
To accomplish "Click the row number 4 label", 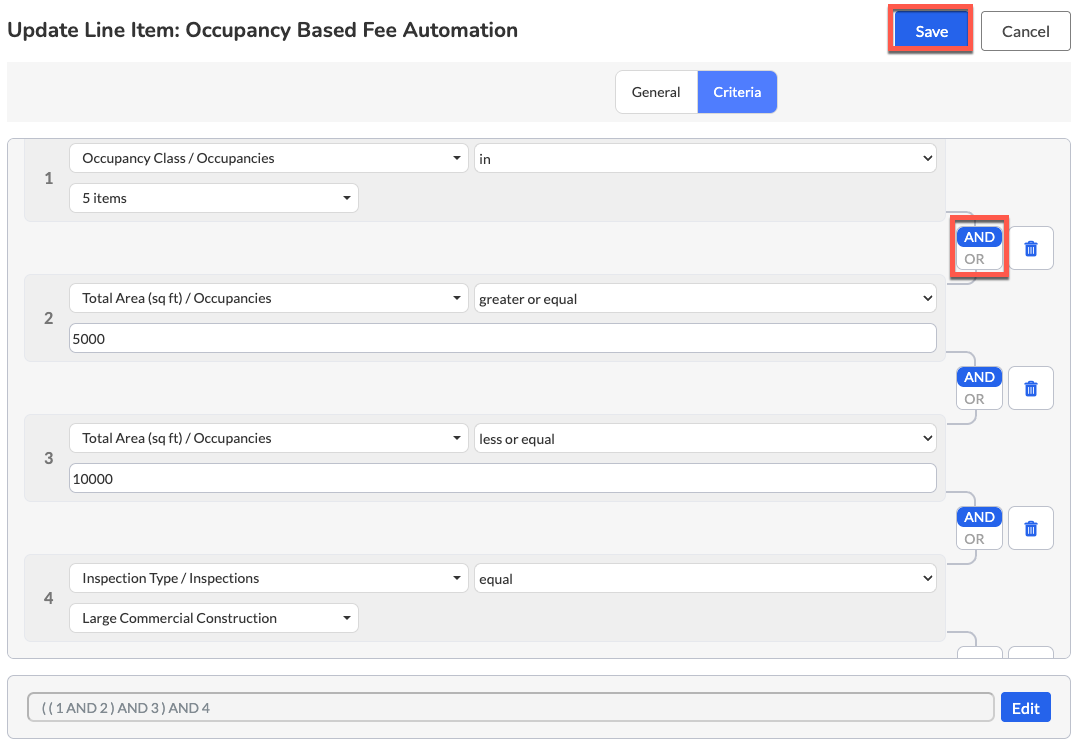I will coord(48,598).
